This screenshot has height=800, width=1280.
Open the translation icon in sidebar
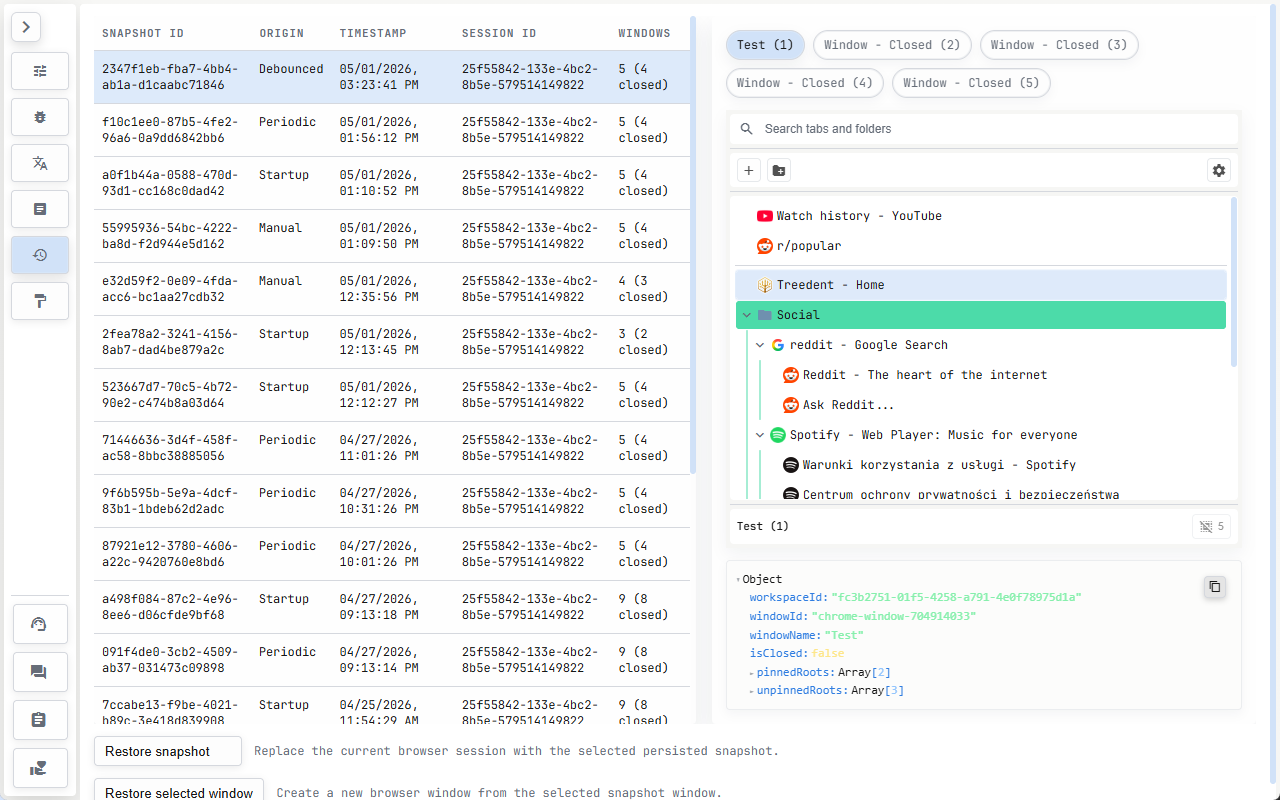(40, 163)
